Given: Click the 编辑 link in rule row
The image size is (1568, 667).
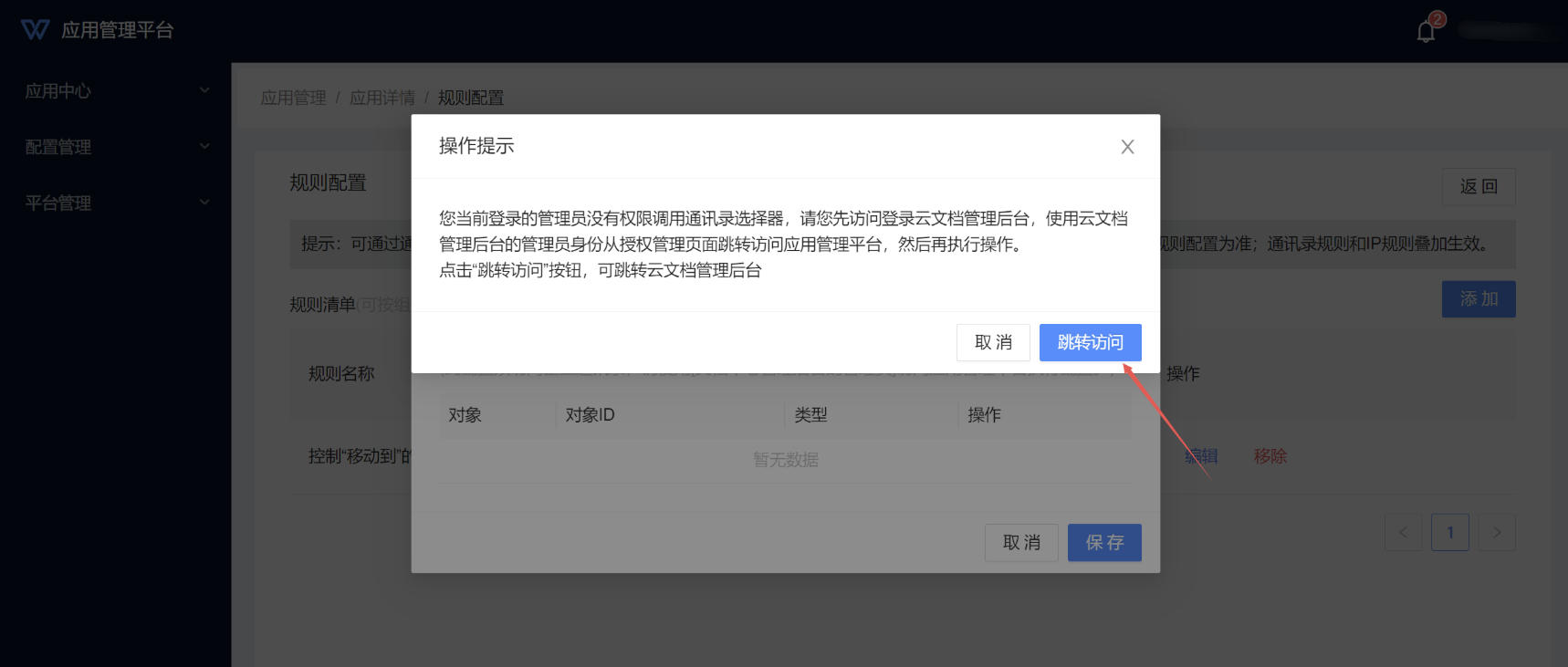Looking at the screenshot, I should [x=1202, y=456].
